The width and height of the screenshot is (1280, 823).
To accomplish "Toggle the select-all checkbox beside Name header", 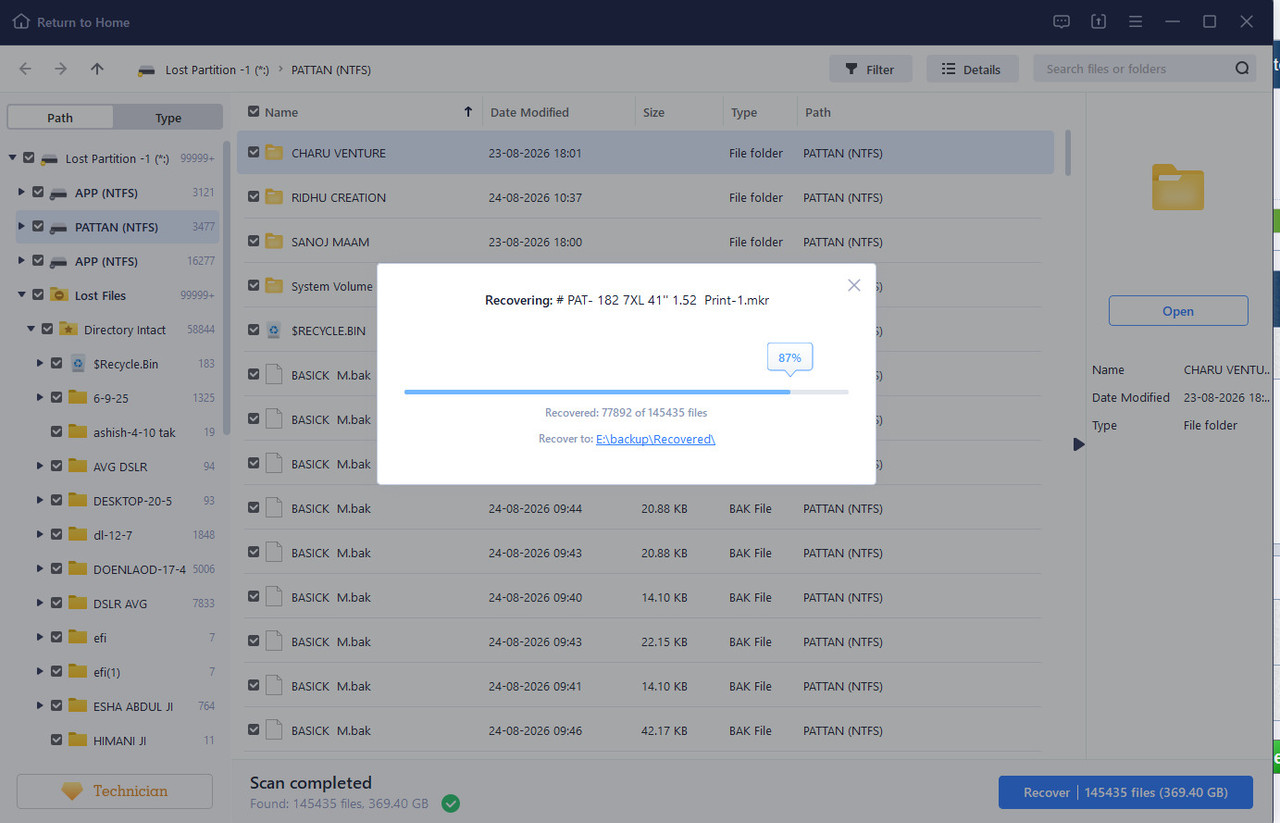I will click(254, 112).
